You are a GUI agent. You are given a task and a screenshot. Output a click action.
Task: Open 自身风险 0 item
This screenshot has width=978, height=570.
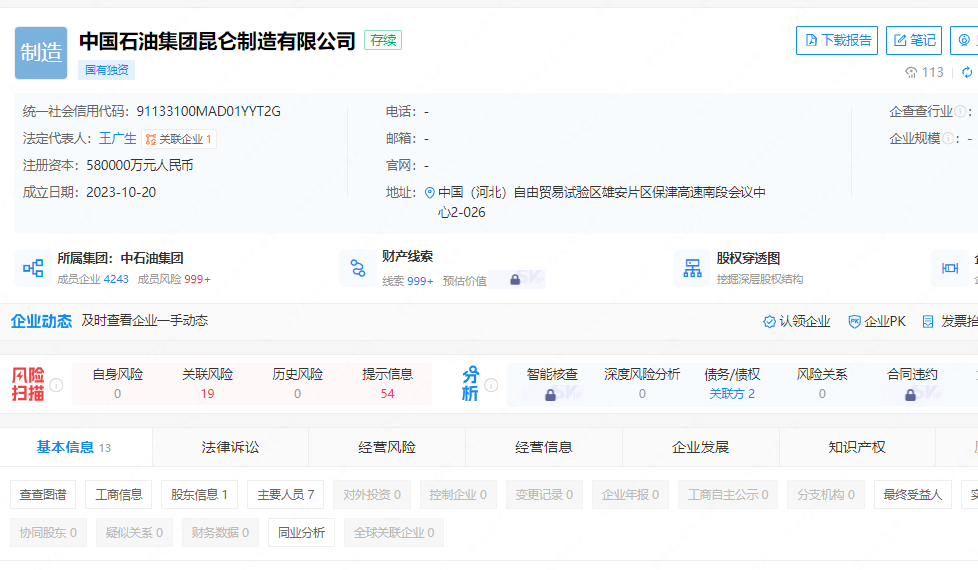click(117, 384)
